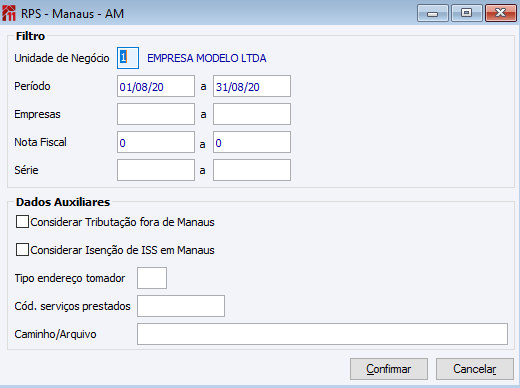
Task: Maximize the RPS - Manaus window
Action: pyautogui.click(x=466, y=13)
